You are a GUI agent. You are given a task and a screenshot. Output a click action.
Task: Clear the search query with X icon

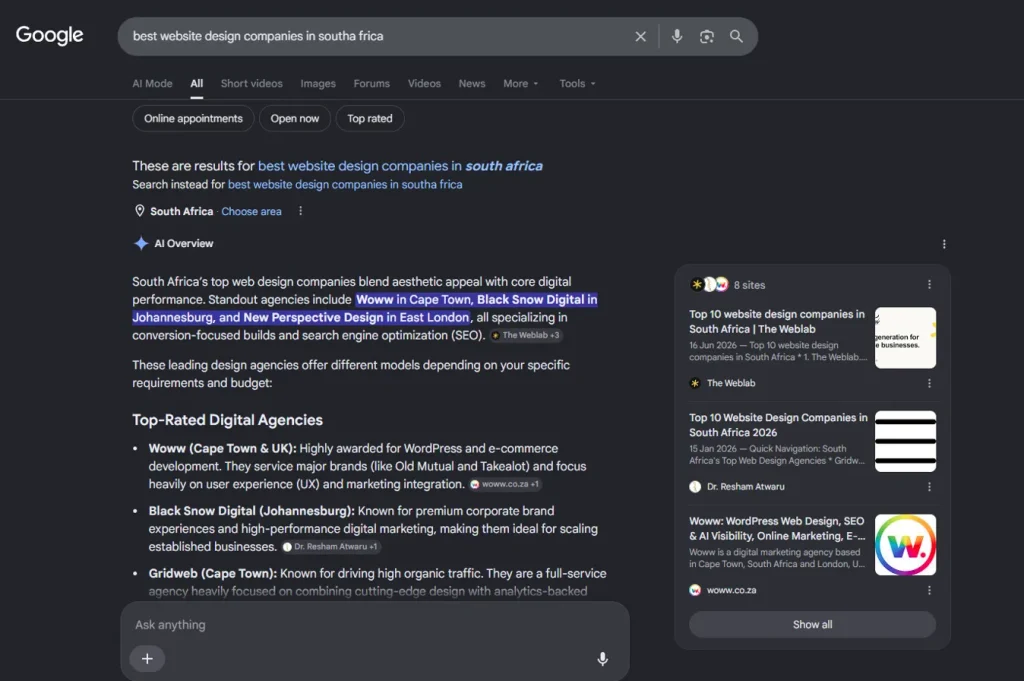tap(640, 37)
